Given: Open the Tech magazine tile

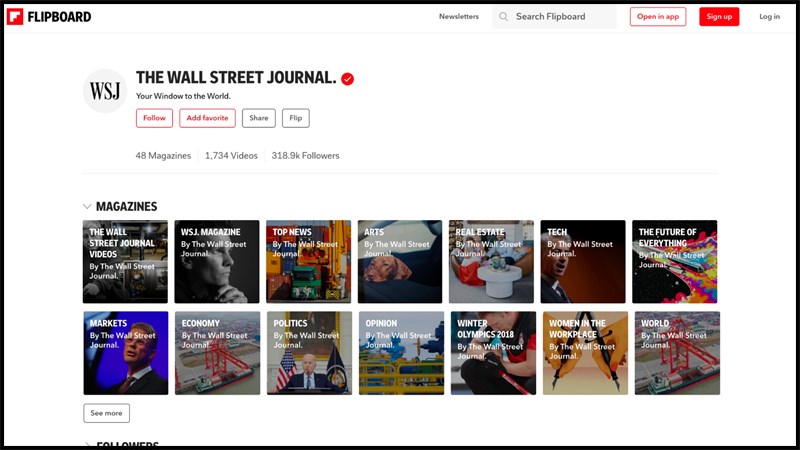Looking at the screenshot, I should 583,262.
